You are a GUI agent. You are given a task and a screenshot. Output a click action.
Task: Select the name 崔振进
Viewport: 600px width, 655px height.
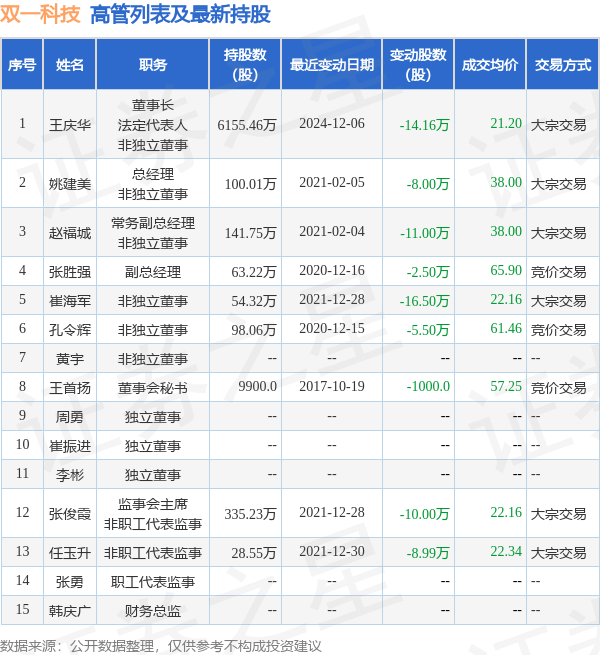[70, 446]
